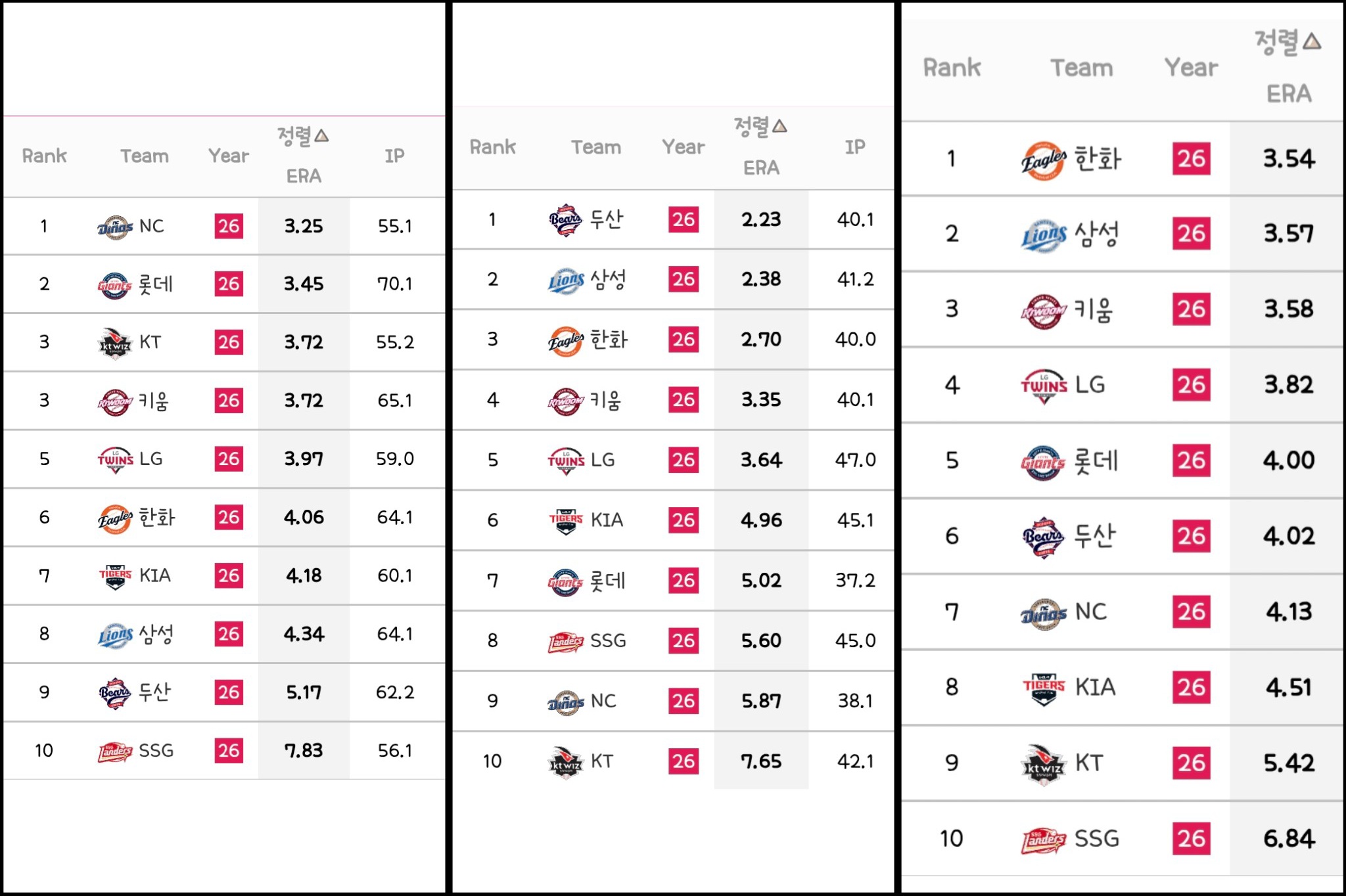Click the 2.23 ERA value for 두산
Image resolution: width=1346 pixels, height=896 pixels.
[x=761, y=219]
